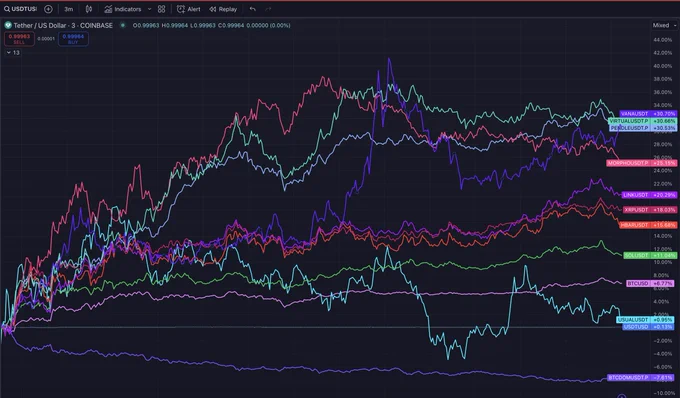Open the chart type candles icon
The image size is (680, 398).
[x=89, y=9]
